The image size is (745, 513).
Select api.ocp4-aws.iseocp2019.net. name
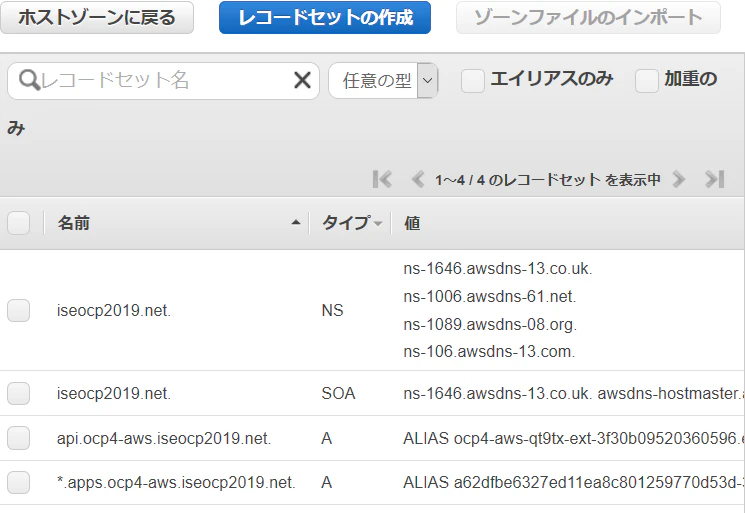[x=164, y=438]
